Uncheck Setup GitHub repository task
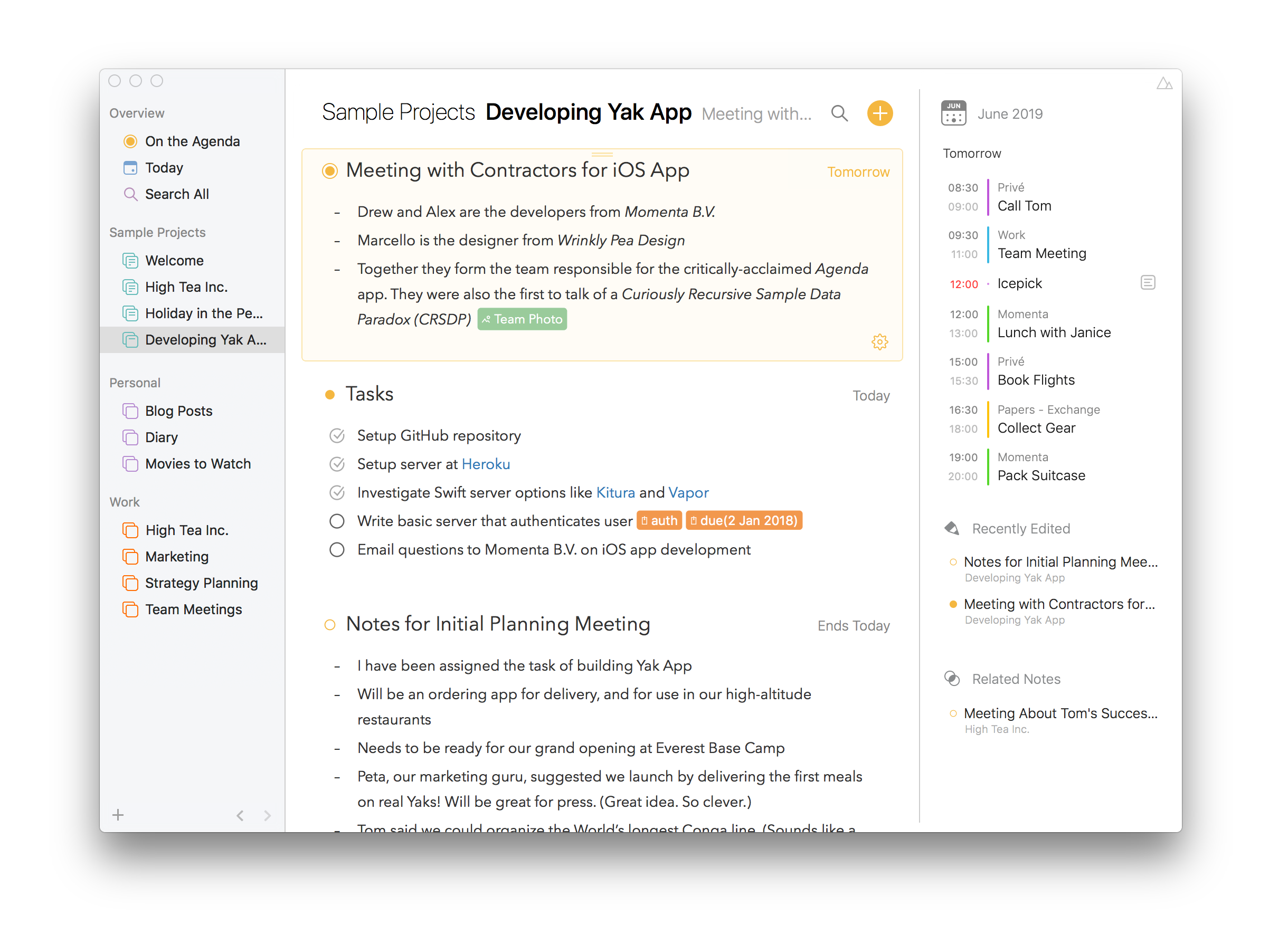The image size is (1288, 934). point(337,435)
